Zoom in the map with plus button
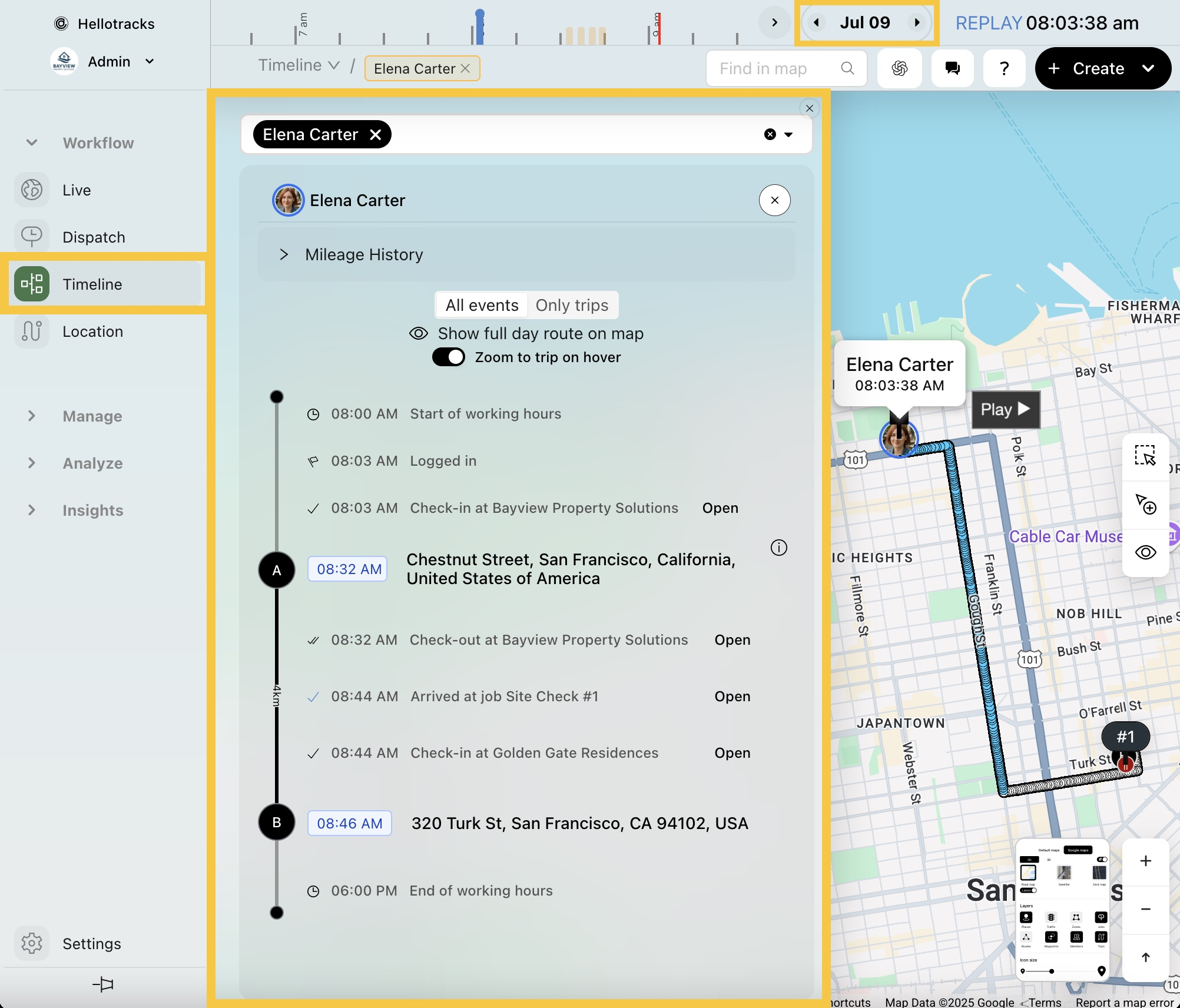 pos(1145,861)
